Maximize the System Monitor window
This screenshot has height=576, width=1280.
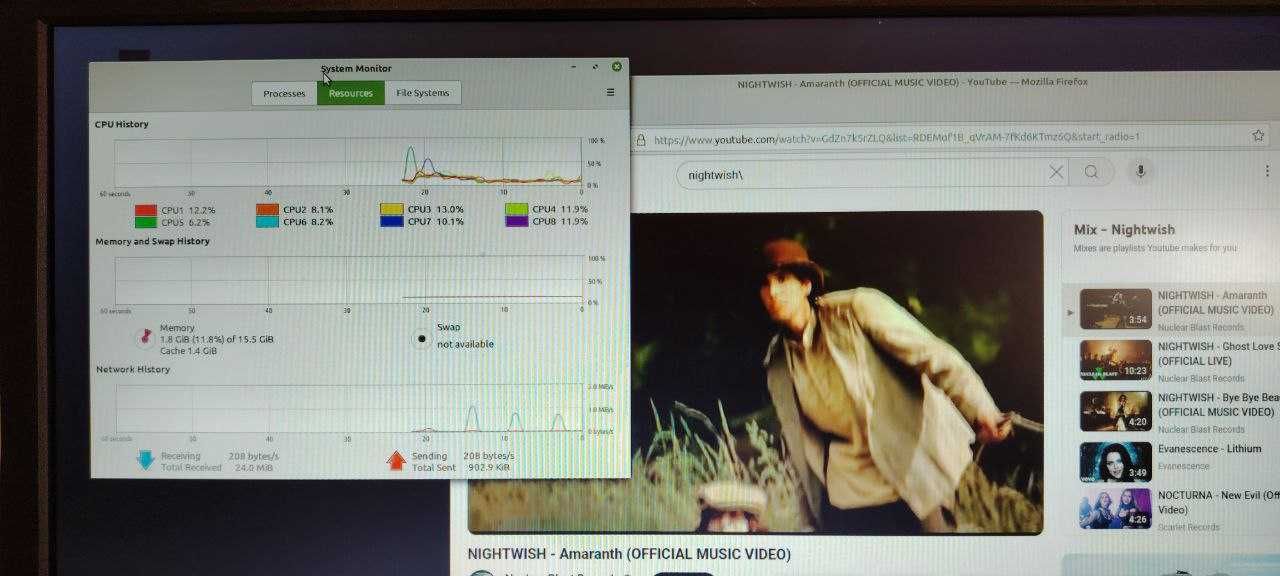coord(595,67)
